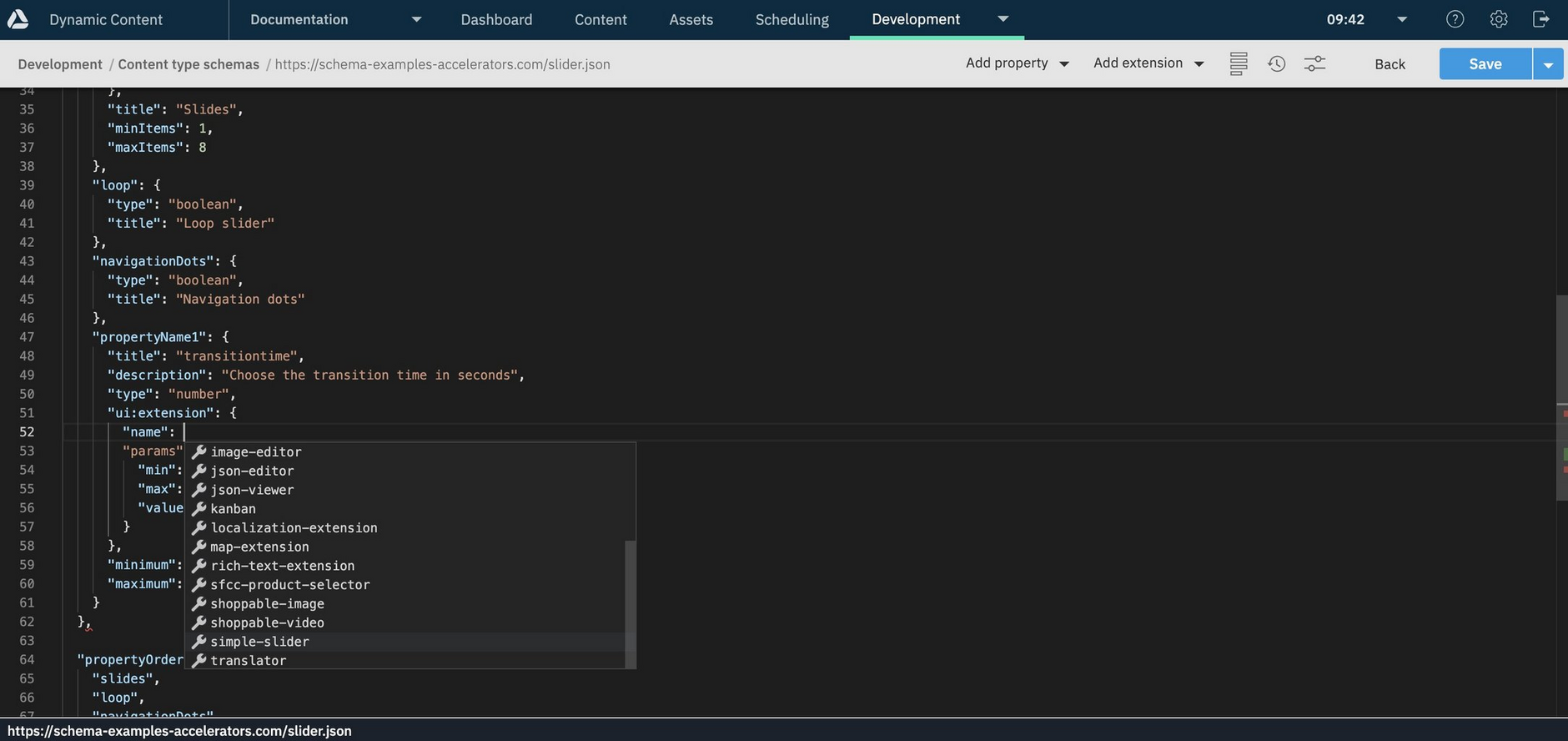
Task: Go to the Scheduling tab
Action: pos(792,19)
